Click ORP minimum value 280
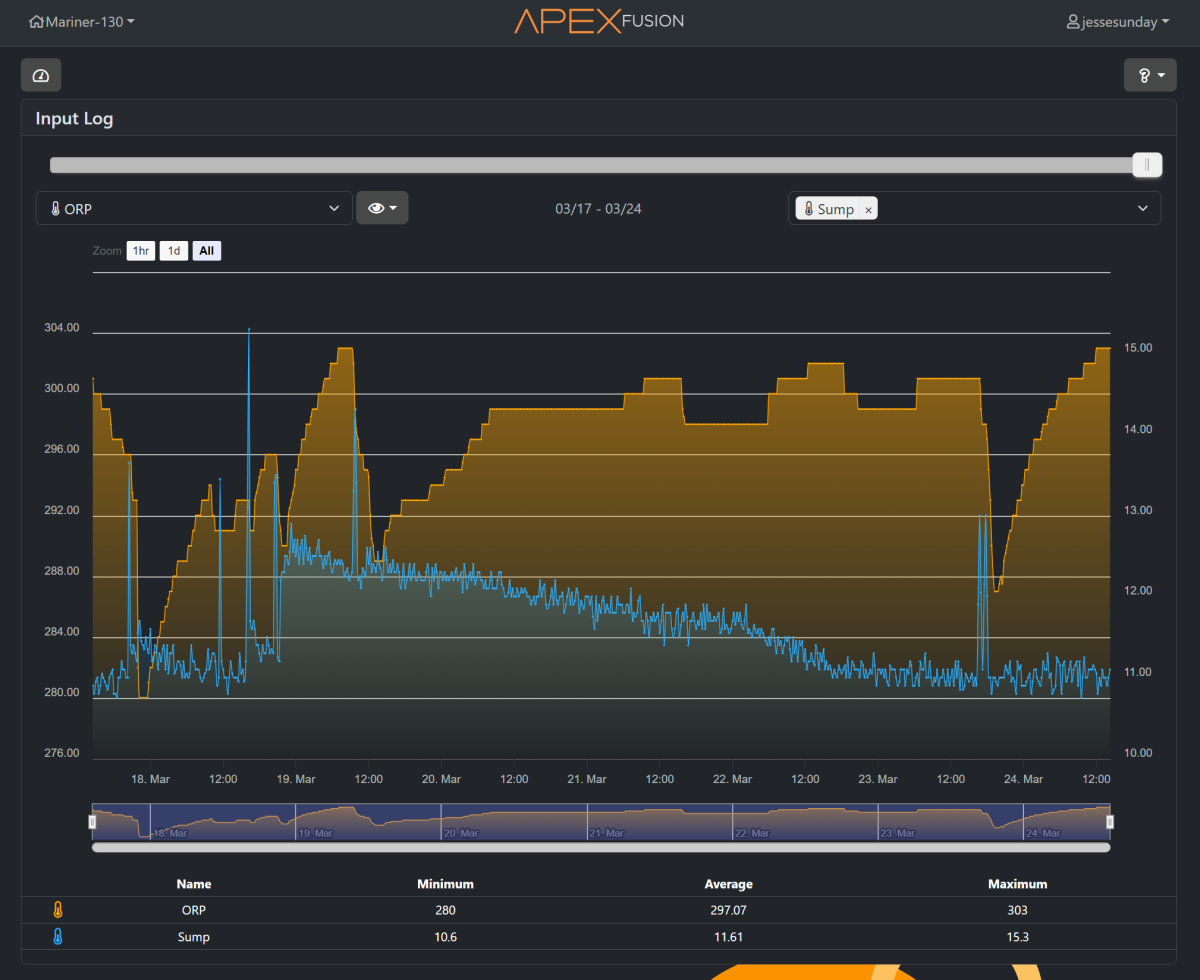Screen dimensions: 1200x980 (x=445, y=910)
